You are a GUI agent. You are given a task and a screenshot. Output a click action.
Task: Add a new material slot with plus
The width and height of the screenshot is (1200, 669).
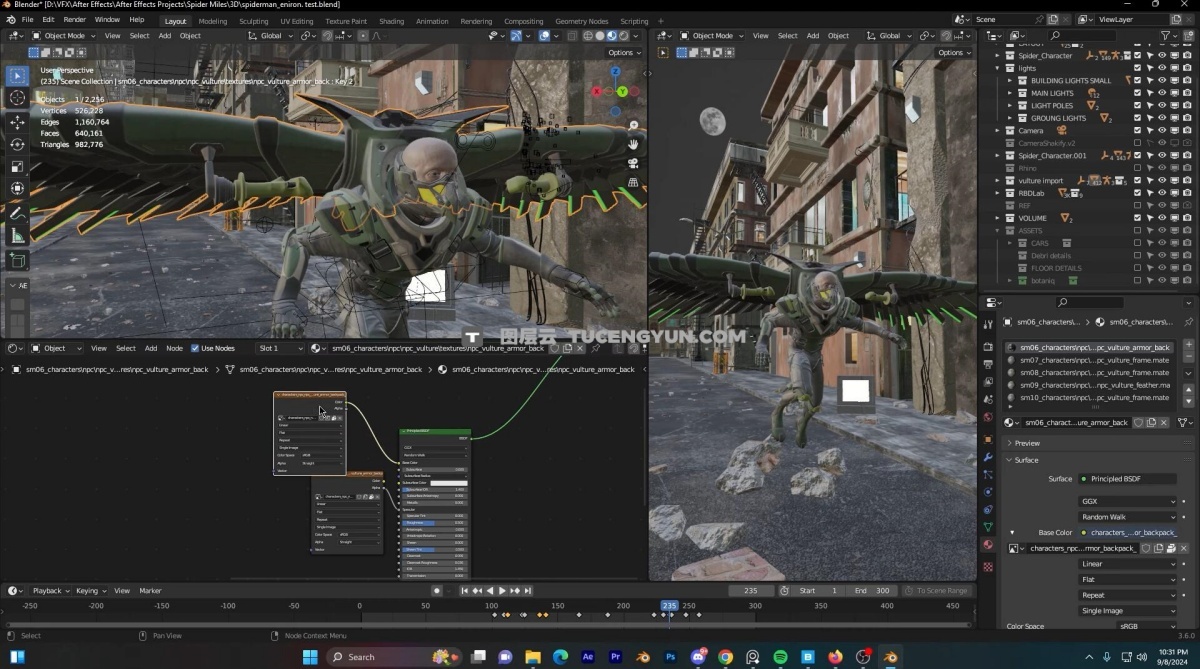point(1189,346)
